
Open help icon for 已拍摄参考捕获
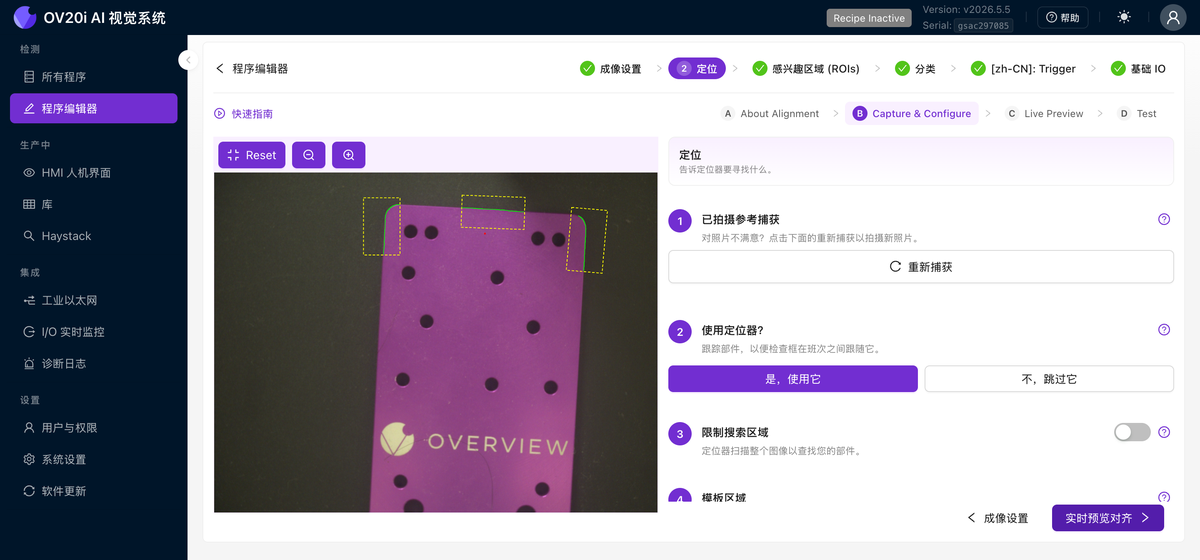[1164, 219]
